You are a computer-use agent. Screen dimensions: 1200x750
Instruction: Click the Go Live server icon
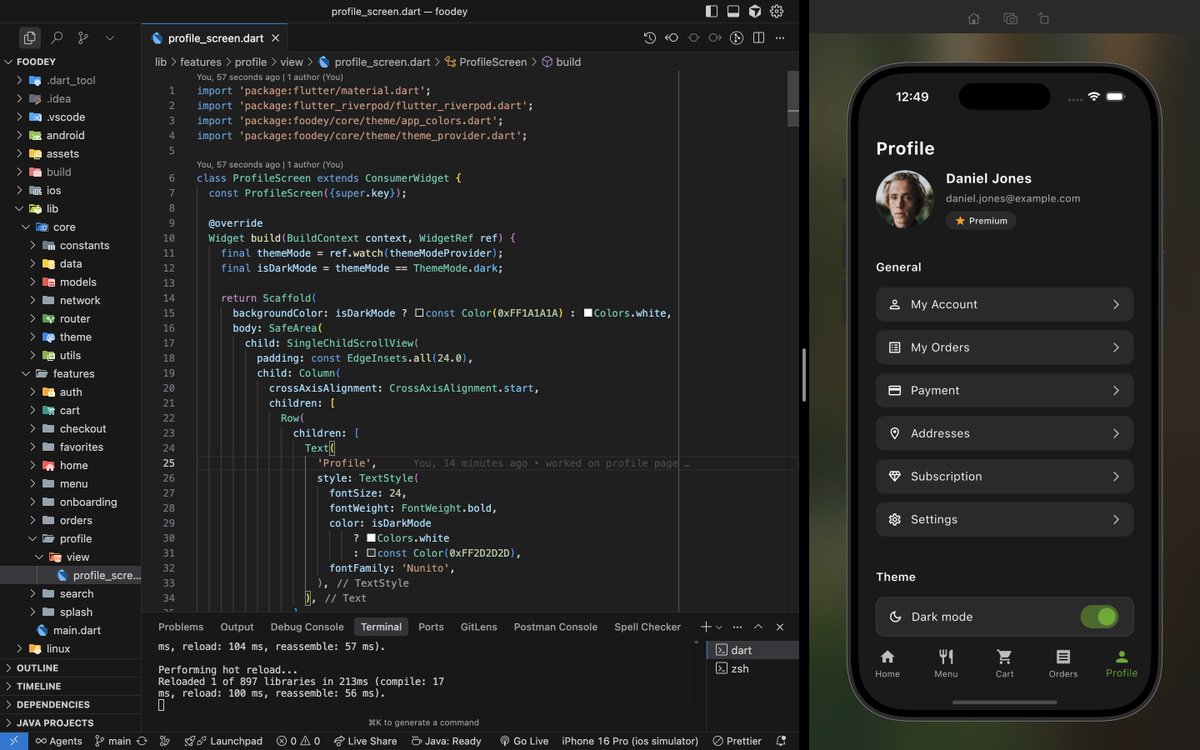524,741
